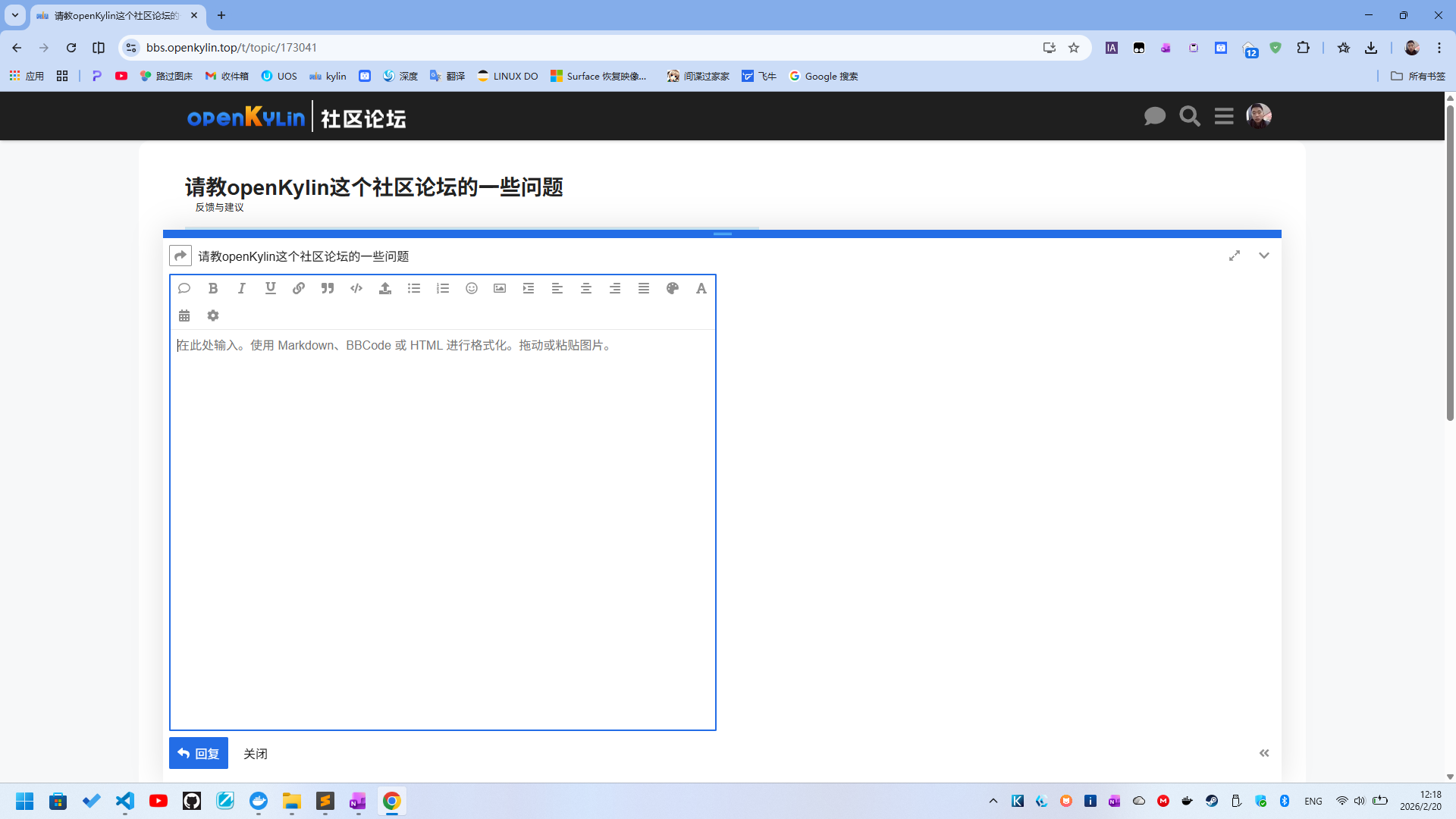Toggle underline text formatting
This screenshot has width=1456, height=819.
tap(271, 288)
